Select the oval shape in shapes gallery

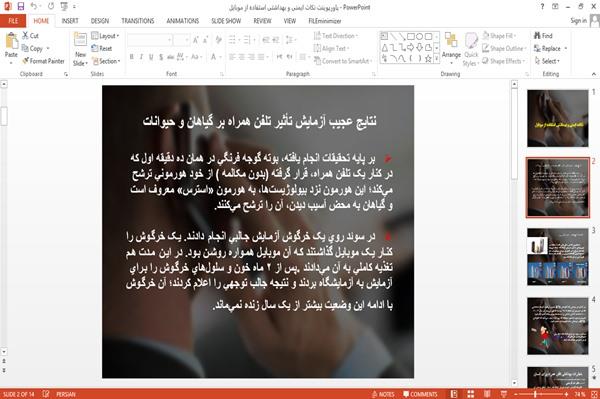(x=420, y=36)
